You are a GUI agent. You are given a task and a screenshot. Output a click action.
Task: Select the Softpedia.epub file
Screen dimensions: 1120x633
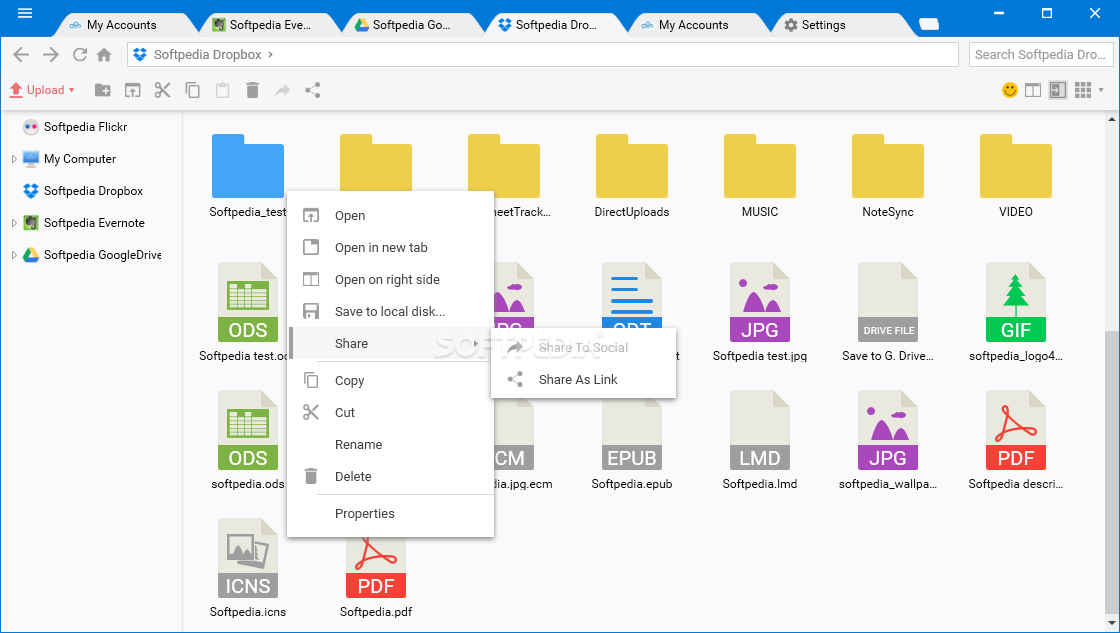point(631,439)
